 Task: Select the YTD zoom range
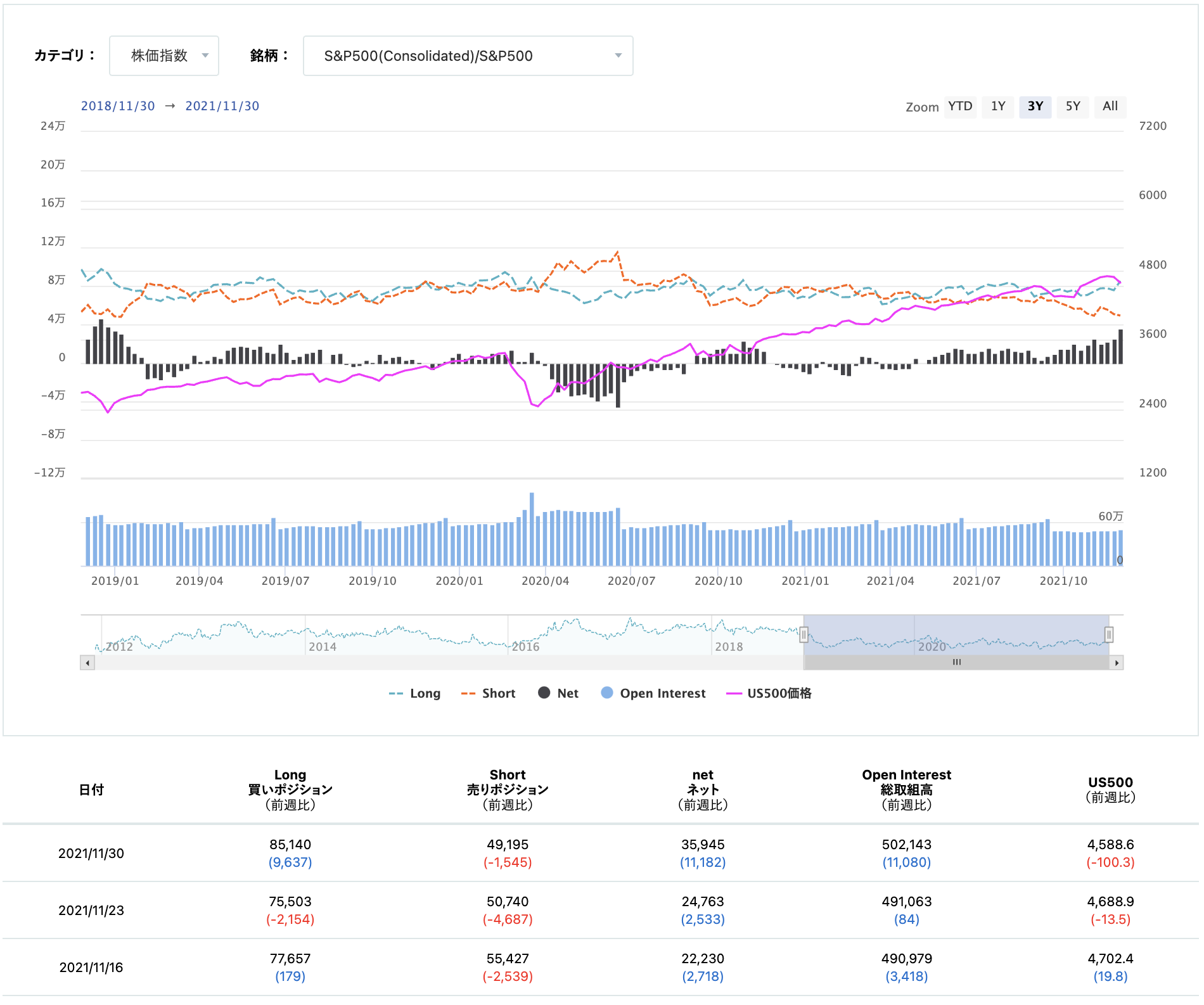(960, 106)
